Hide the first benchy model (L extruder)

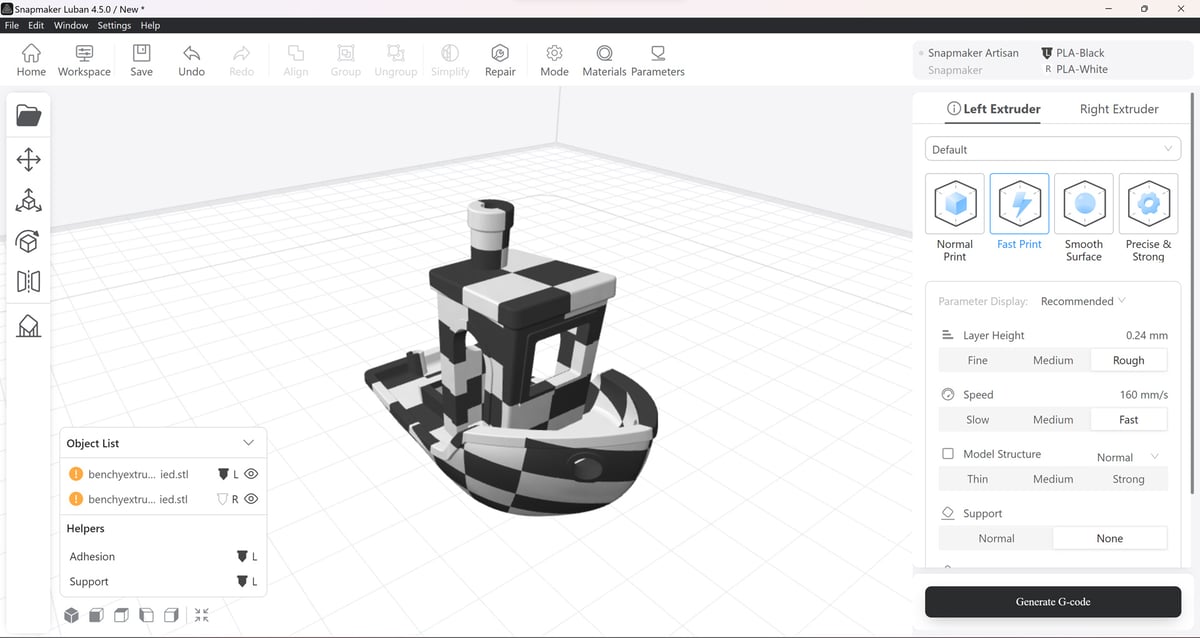(252, 474)
